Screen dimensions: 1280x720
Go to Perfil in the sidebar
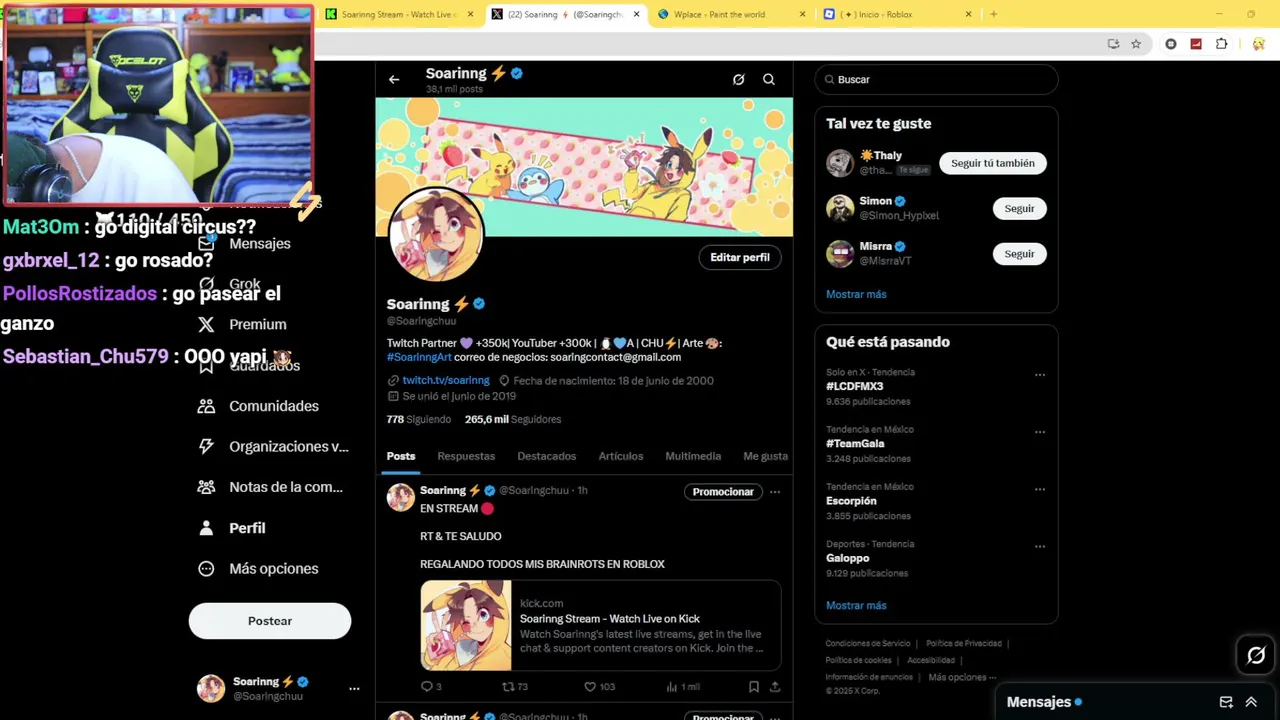point(232,528)
